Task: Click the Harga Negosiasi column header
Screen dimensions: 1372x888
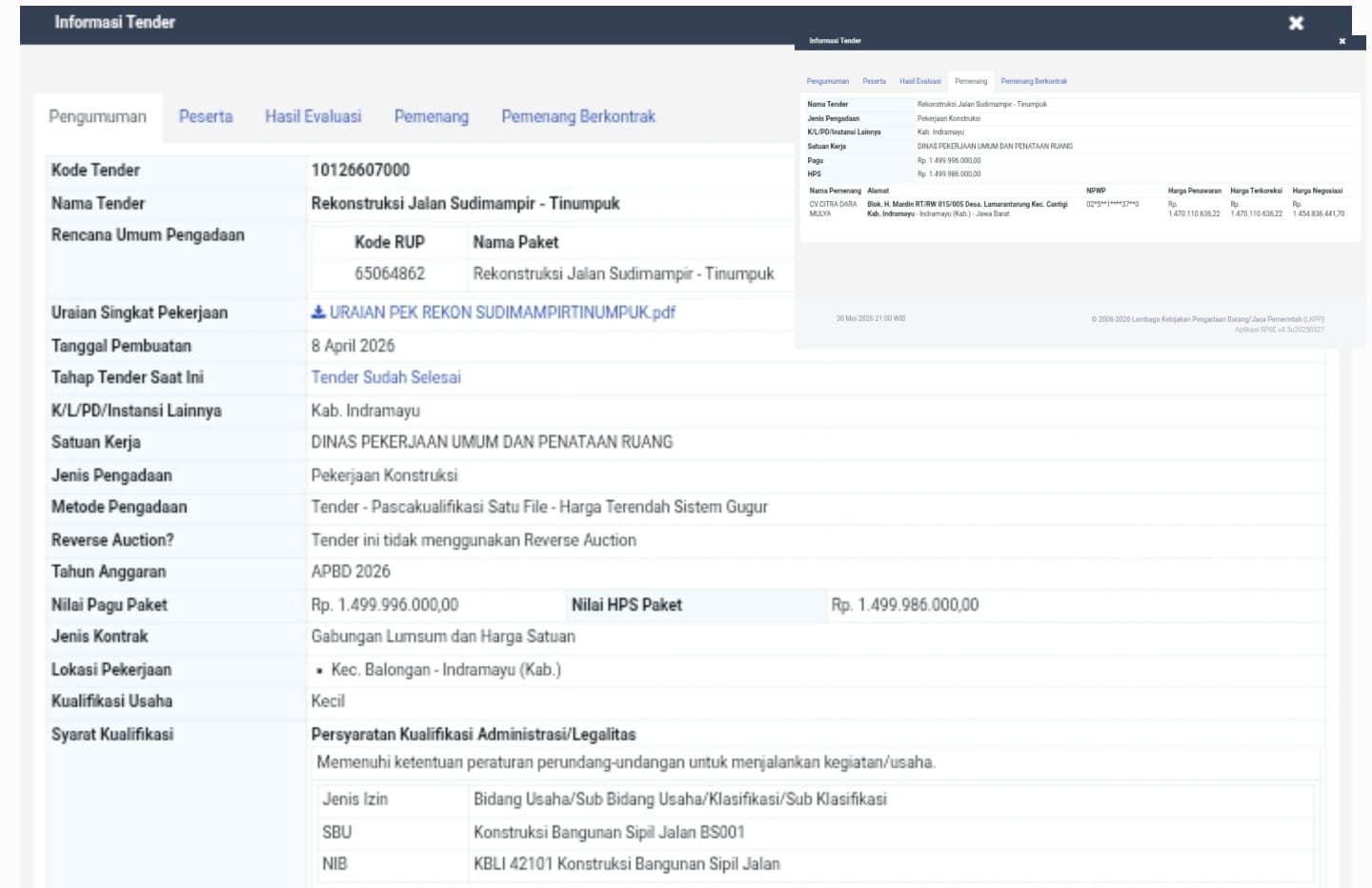Action: [x=1318, y=191]
